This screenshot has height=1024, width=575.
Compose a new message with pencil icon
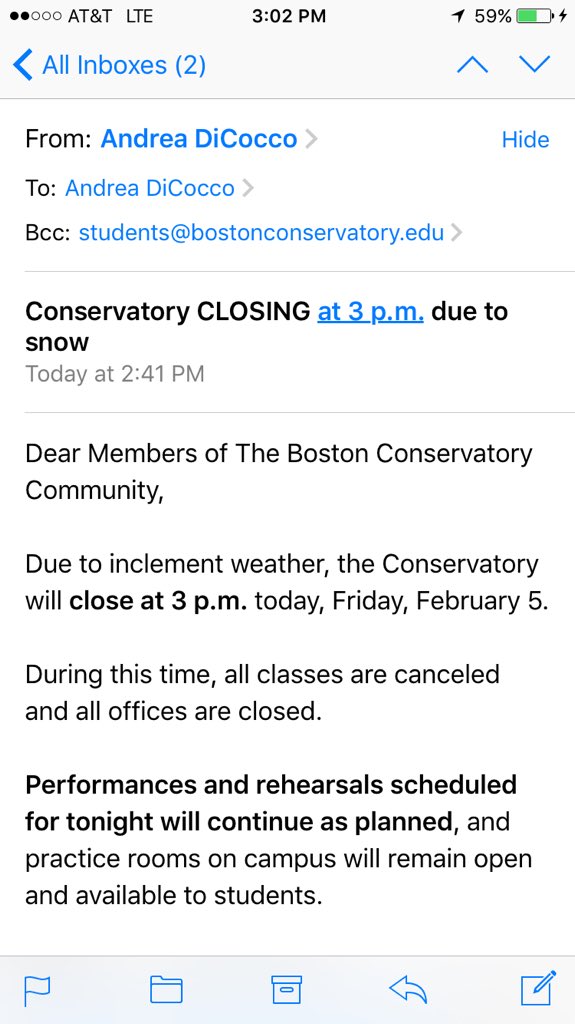538,987
